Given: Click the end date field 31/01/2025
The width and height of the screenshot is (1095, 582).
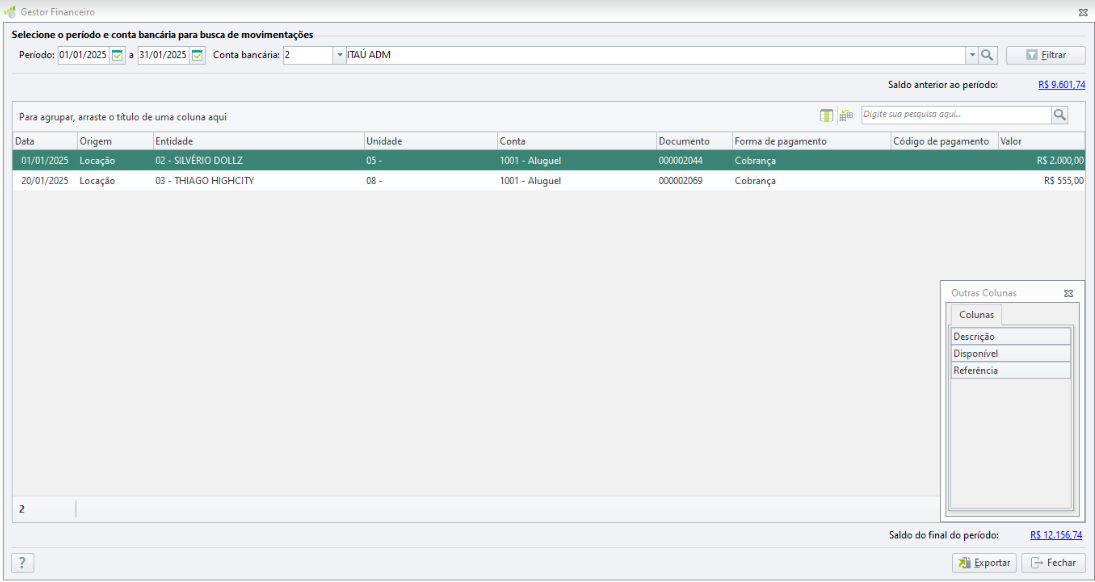Looking at the screenshot, I should coord(163,55).
